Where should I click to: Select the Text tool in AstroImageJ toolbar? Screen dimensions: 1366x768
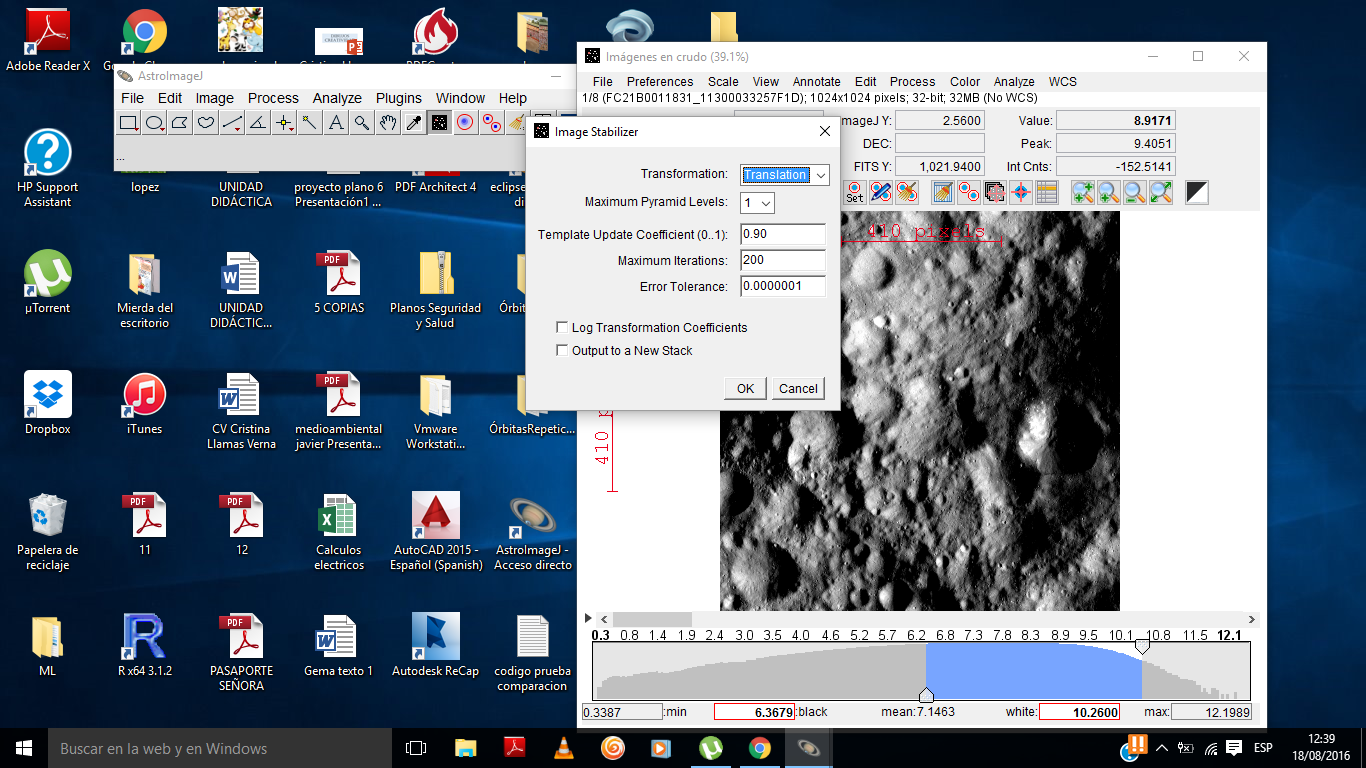click(x=336, y=123)
